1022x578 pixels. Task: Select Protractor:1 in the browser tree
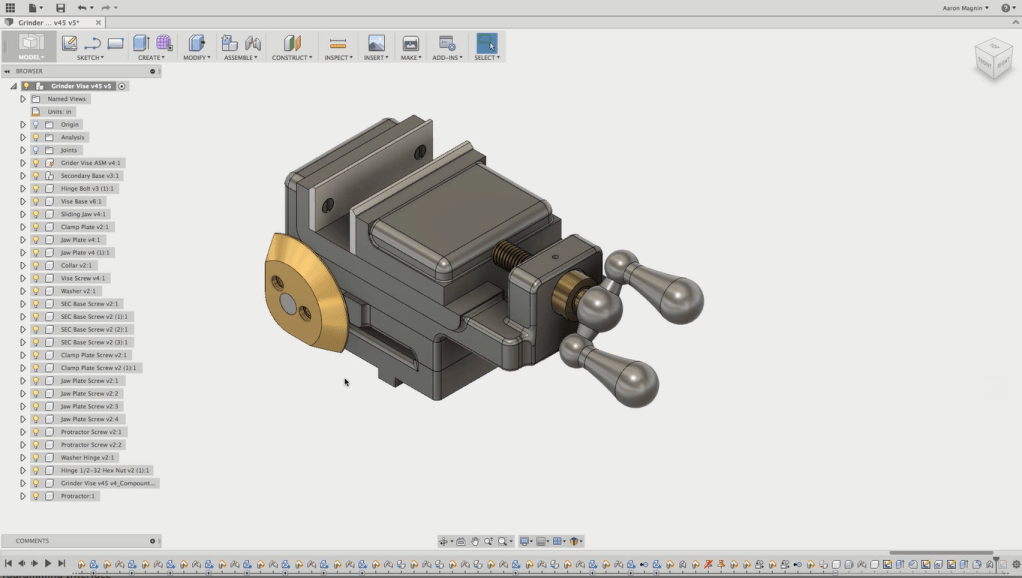click(x=77, y=496)
